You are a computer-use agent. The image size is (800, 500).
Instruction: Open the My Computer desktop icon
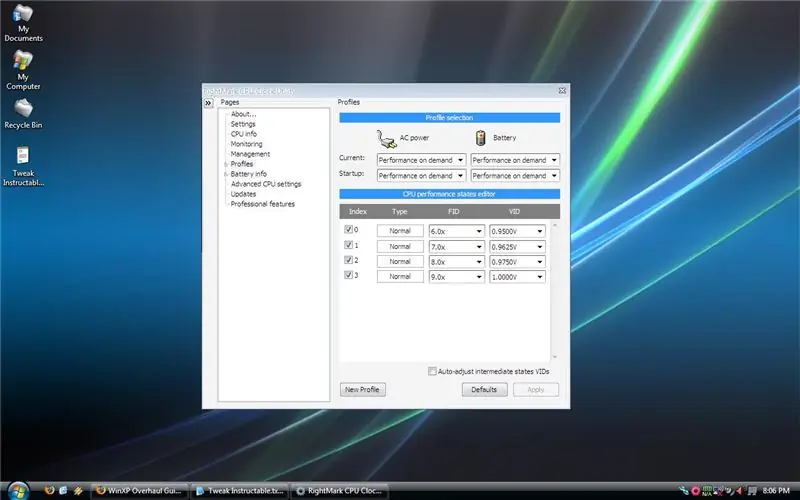click(23, 70)
